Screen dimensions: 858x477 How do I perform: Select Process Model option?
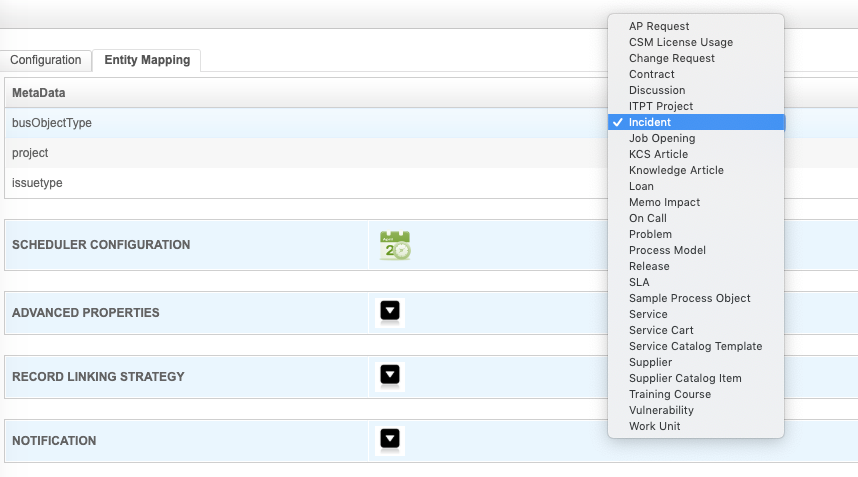[696, 250]
